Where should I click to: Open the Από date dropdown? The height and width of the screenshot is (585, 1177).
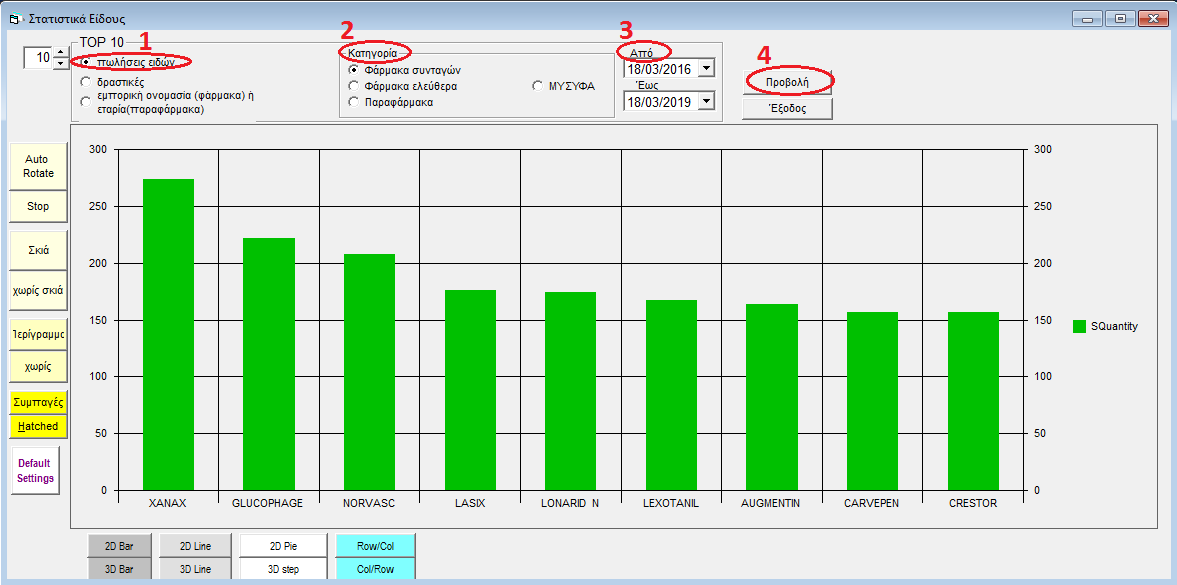pyautogui.click(x=707, y=69)
